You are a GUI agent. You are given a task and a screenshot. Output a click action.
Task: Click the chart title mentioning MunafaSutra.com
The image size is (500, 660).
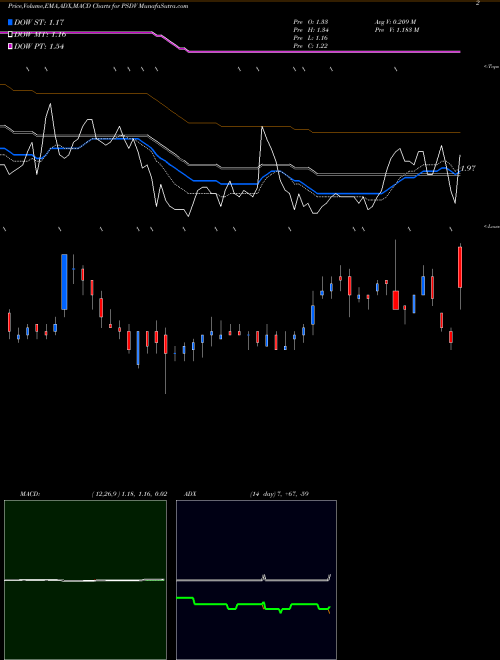98,6
